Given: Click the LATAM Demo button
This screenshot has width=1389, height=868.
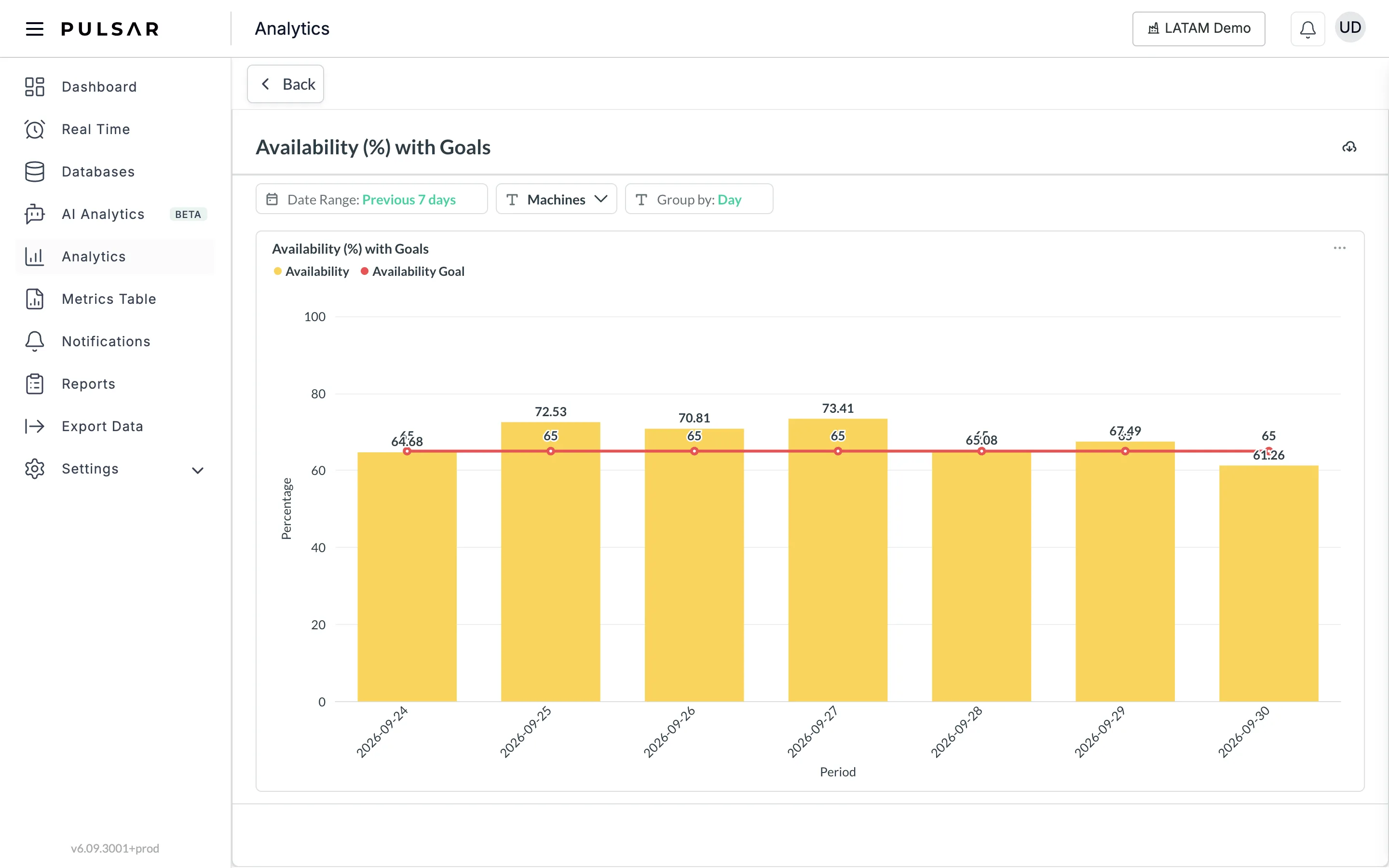Looking at the screenshot, I should pos(1198,29).
